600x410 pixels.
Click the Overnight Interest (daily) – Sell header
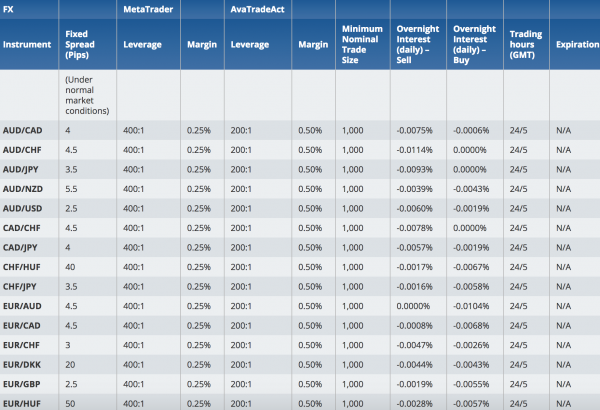click(x=417, y=44)
